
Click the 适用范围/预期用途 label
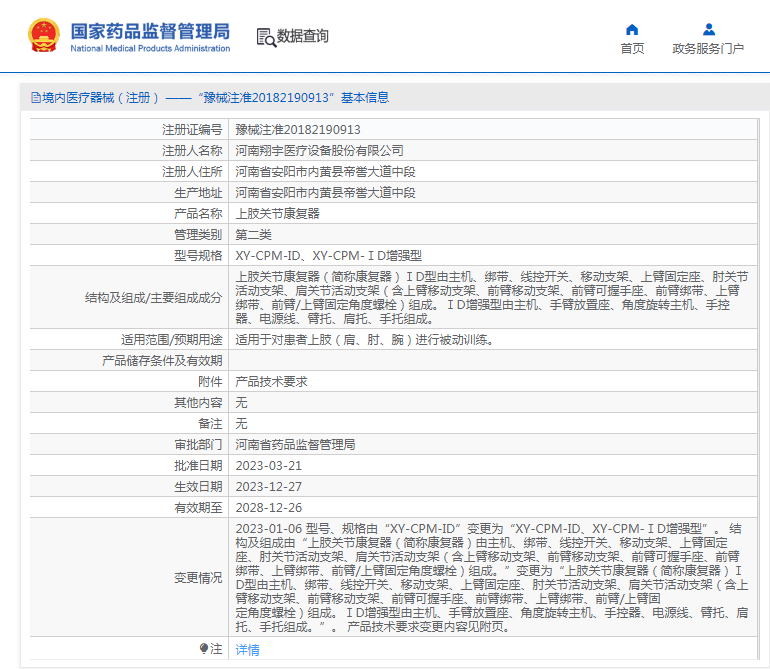point(171,340)
